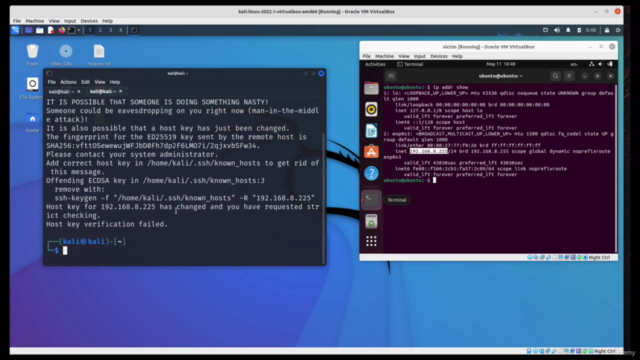This screenshot has height=360, width=640.
Task: Close the second kali@kali terminal tab
Action: pyautogui.click(x=120, y=91)
